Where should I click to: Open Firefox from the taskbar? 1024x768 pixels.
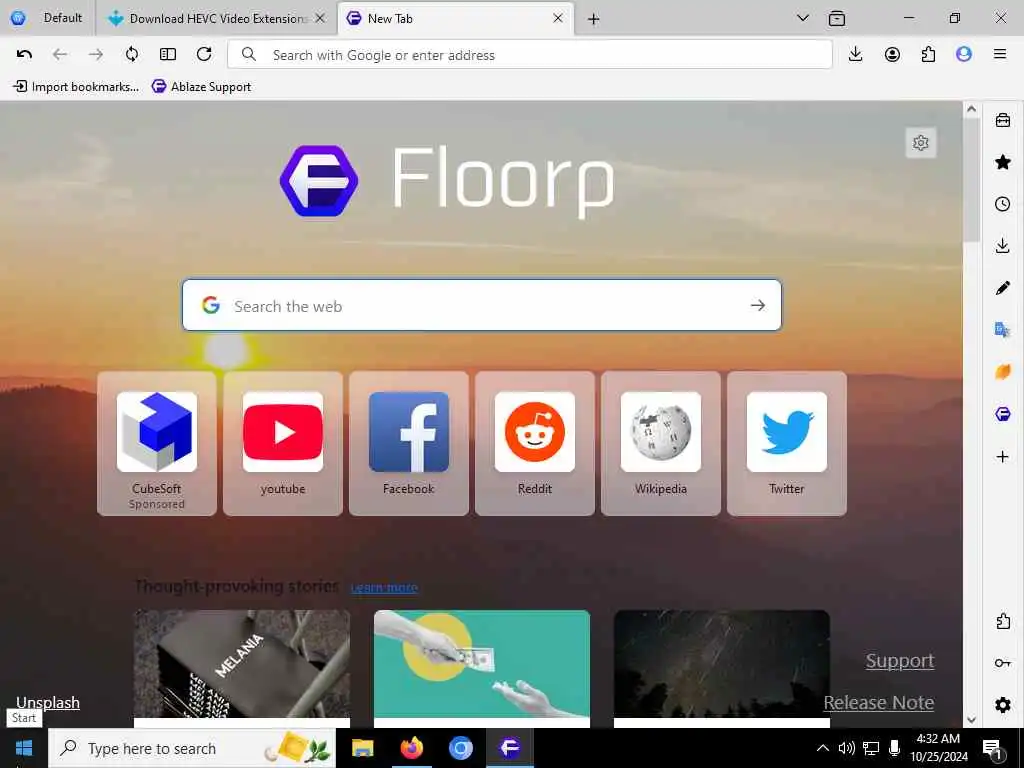click(x=411, y=748)
